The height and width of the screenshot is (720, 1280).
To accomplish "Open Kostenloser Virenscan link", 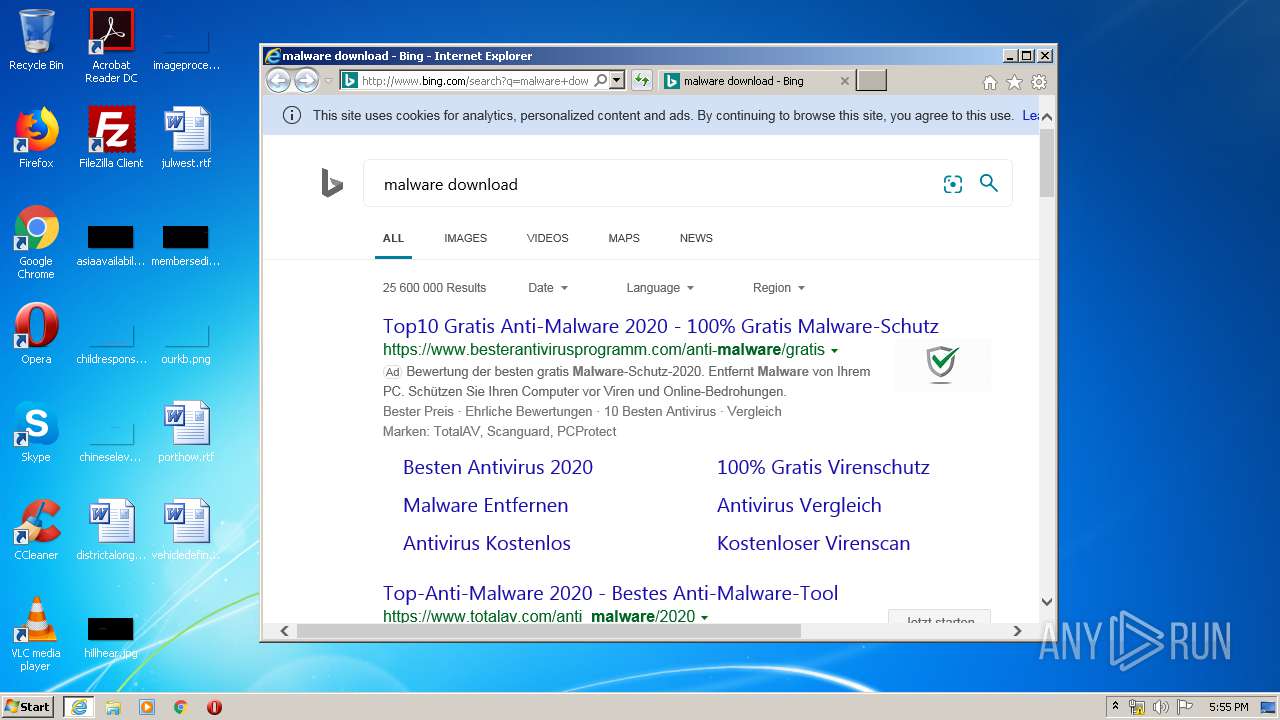I will (813, 543).
